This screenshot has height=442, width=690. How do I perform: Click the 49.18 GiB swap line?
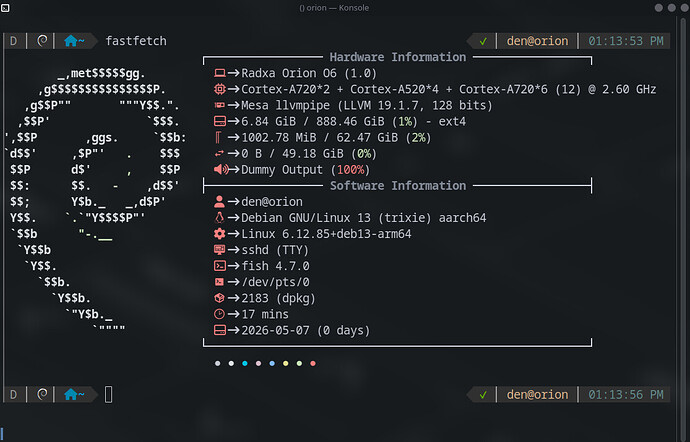point(309,153)
